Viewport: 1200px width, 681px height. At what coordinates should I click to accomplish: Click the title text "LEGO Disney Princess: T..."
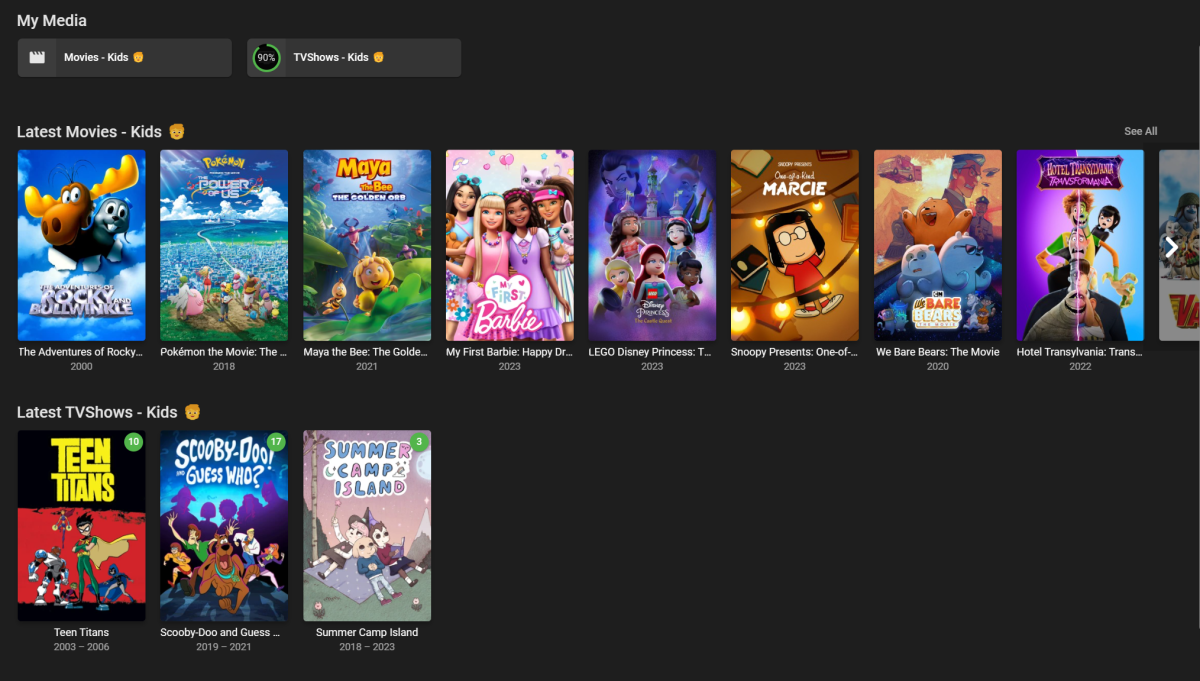click(x=652, y=352)
